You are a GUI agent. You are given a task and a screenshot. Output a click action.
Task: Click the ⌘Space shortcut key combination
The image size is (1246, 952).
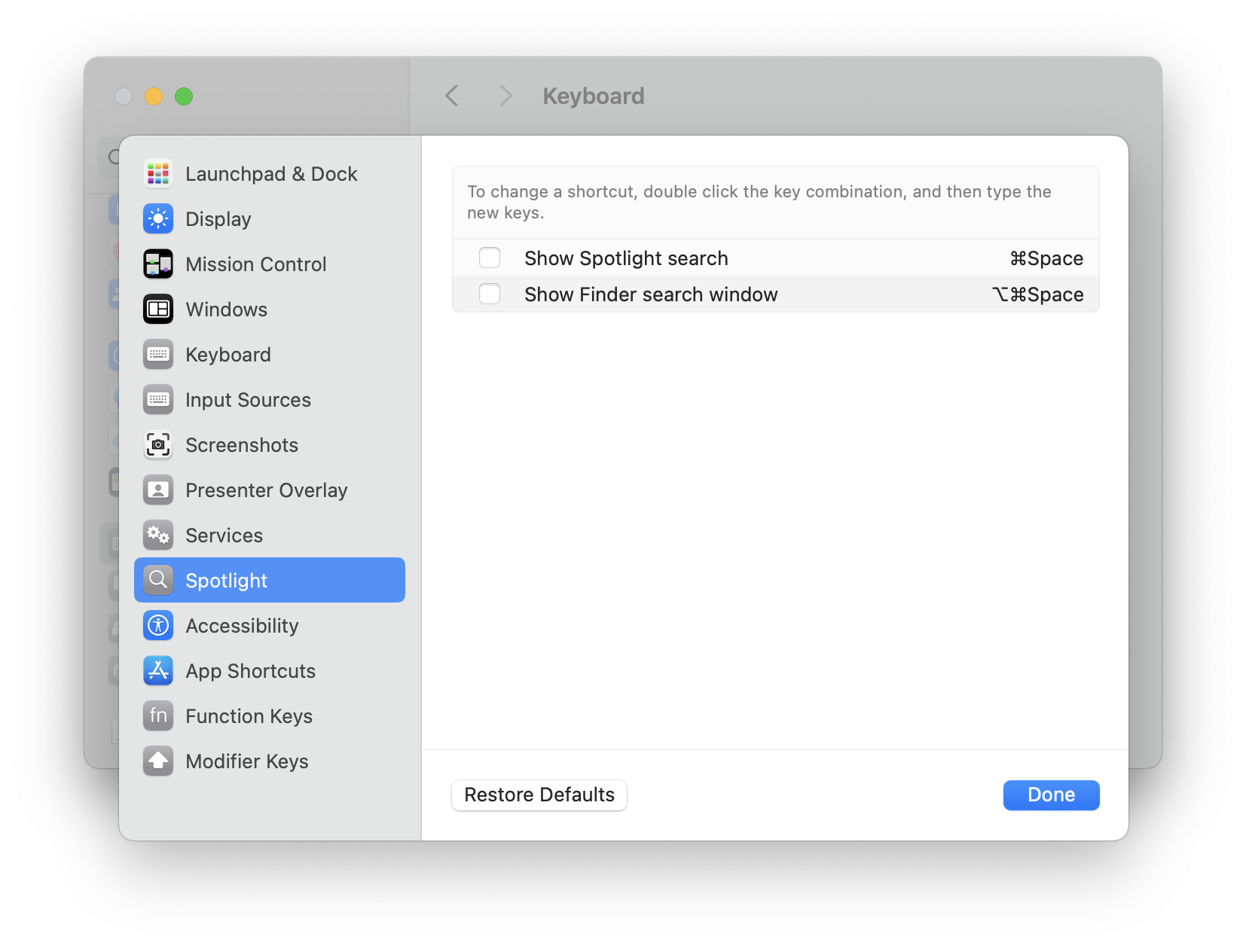pos(1046,258)
